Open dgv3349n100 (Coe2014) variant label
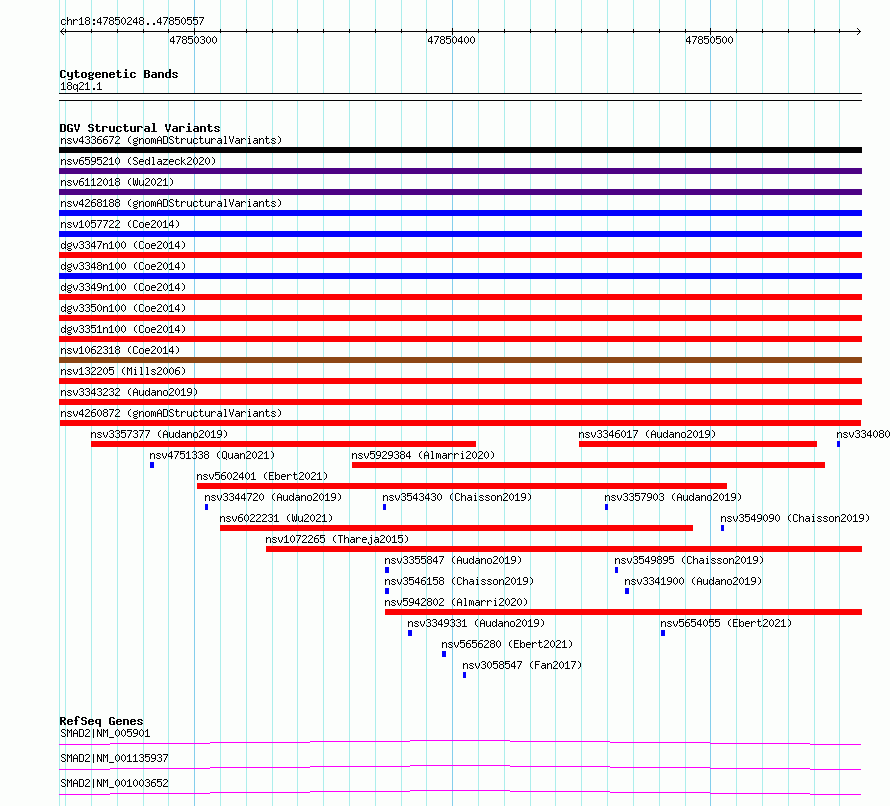890x806 pixels. 123,287
